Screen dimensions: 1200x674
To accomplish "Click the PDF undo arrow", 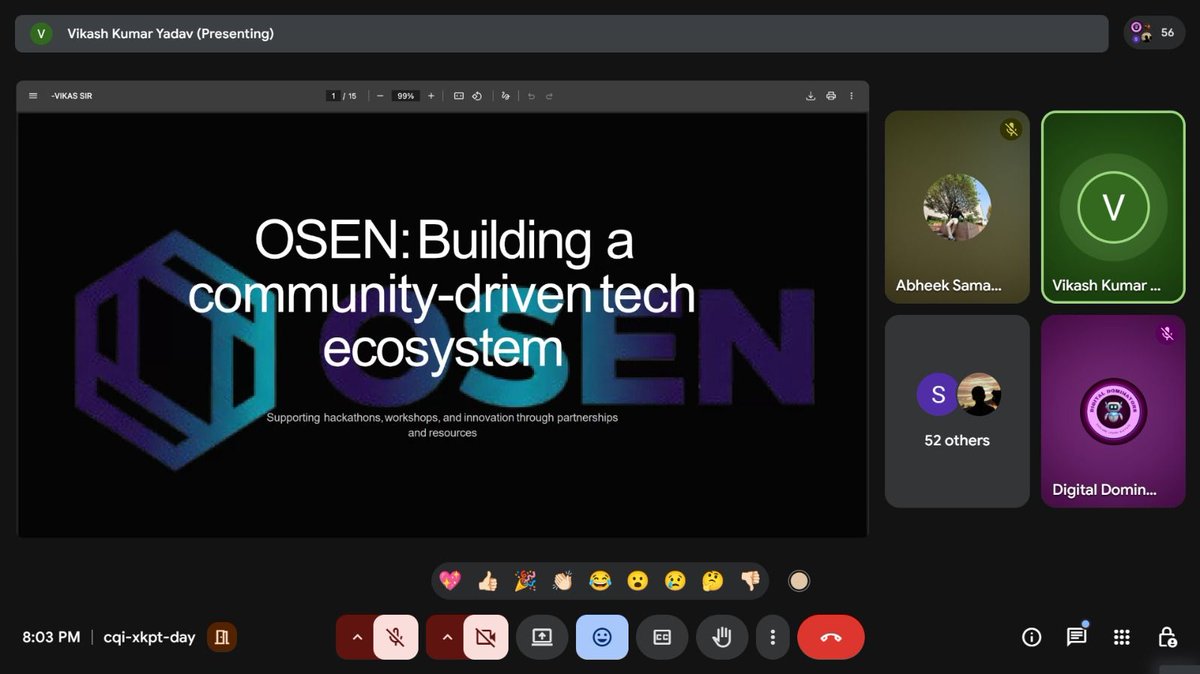I will (531, 96).
